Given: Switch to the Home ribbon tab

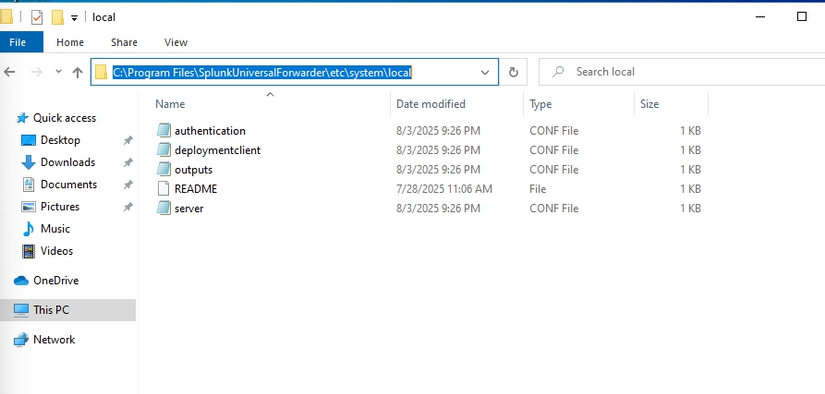Looking at the screenshot, I should pyautogui.click(x=70, y=42).
